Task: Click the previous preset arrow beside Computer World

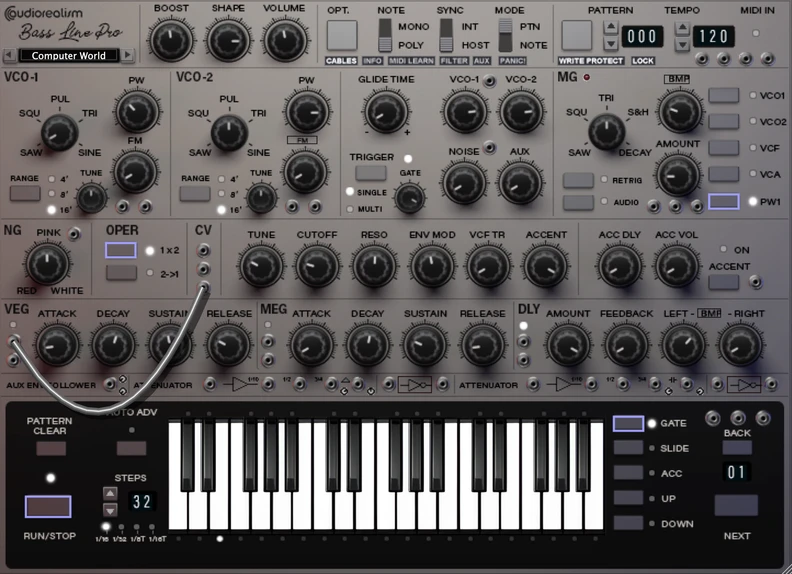Action: (x=9, y=55)
